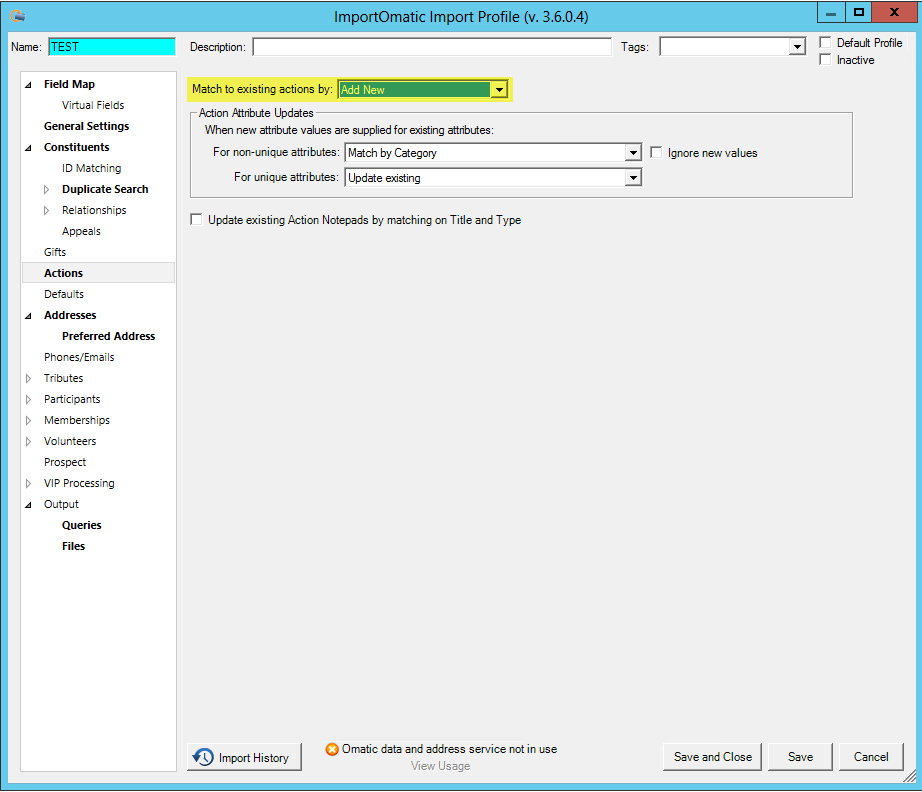Check the Ignore new values box
This screenshot has height=792, width=922.
pos(656,152)
